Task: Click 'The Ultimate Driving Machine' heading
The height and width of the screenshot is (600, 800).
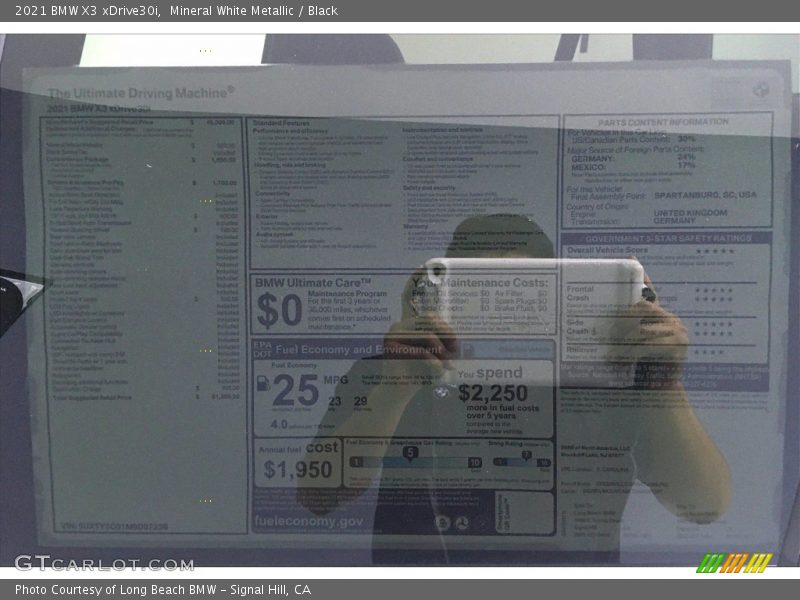Action: pos(141,93)
